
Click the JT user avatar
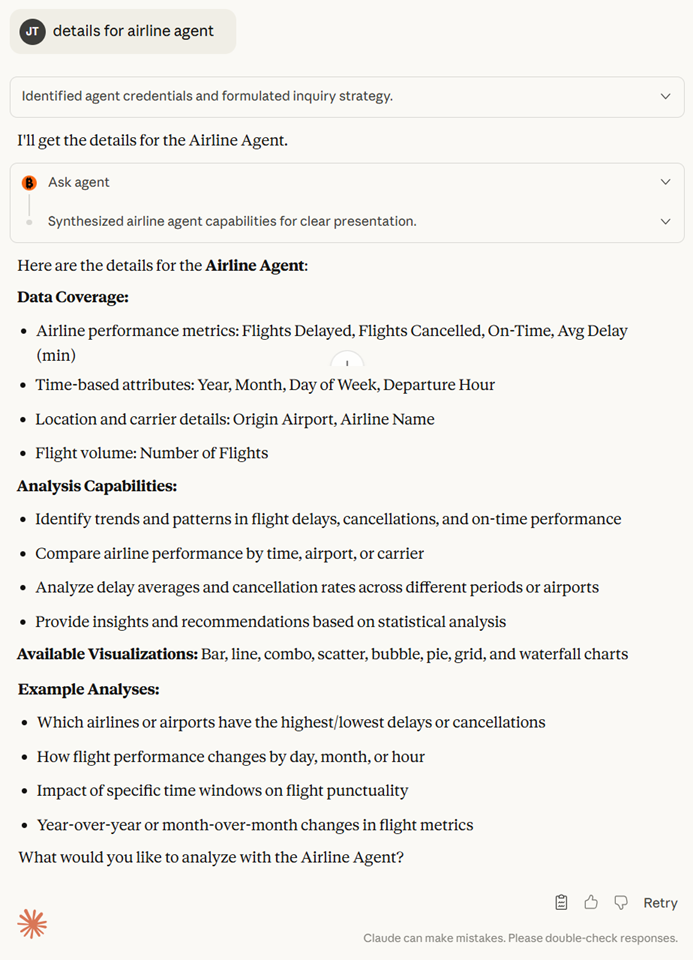click(33, 31)
